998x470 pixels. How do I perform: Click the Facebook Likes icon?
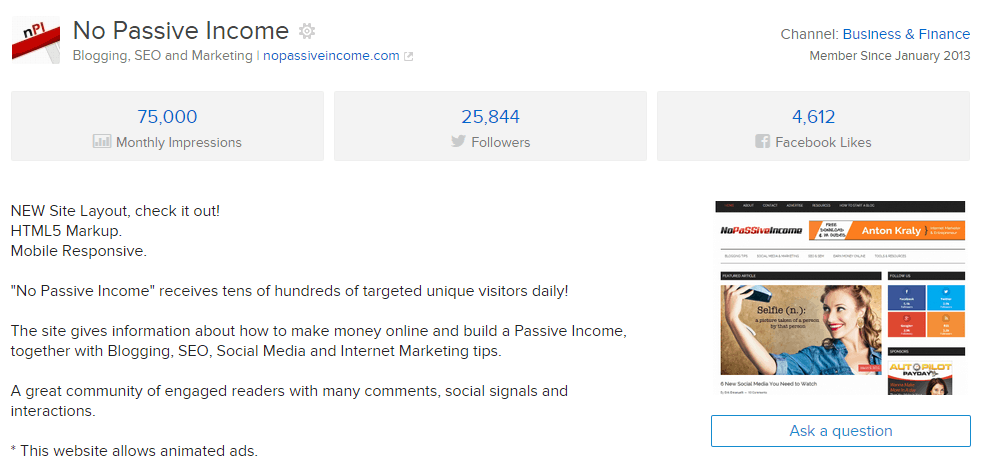pos(763,142)
